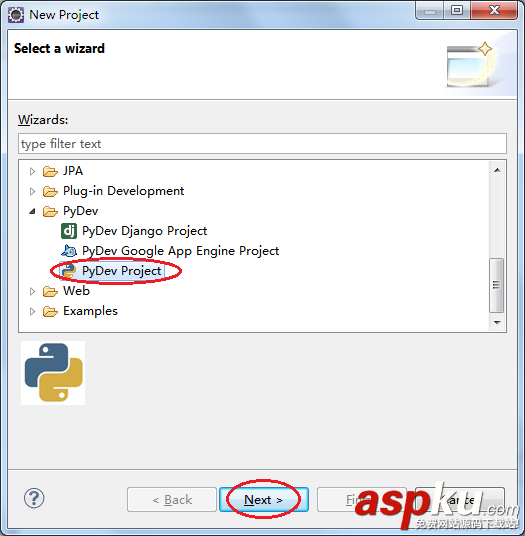Expand the Examples category arrow
The image size is (525, 536).
pyautogui.click(x=32, y=311)
